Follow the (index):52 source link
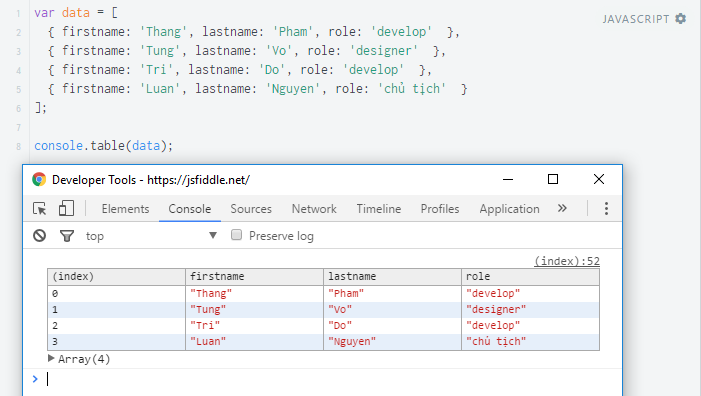701x396 pixels. tap(567, 261)
